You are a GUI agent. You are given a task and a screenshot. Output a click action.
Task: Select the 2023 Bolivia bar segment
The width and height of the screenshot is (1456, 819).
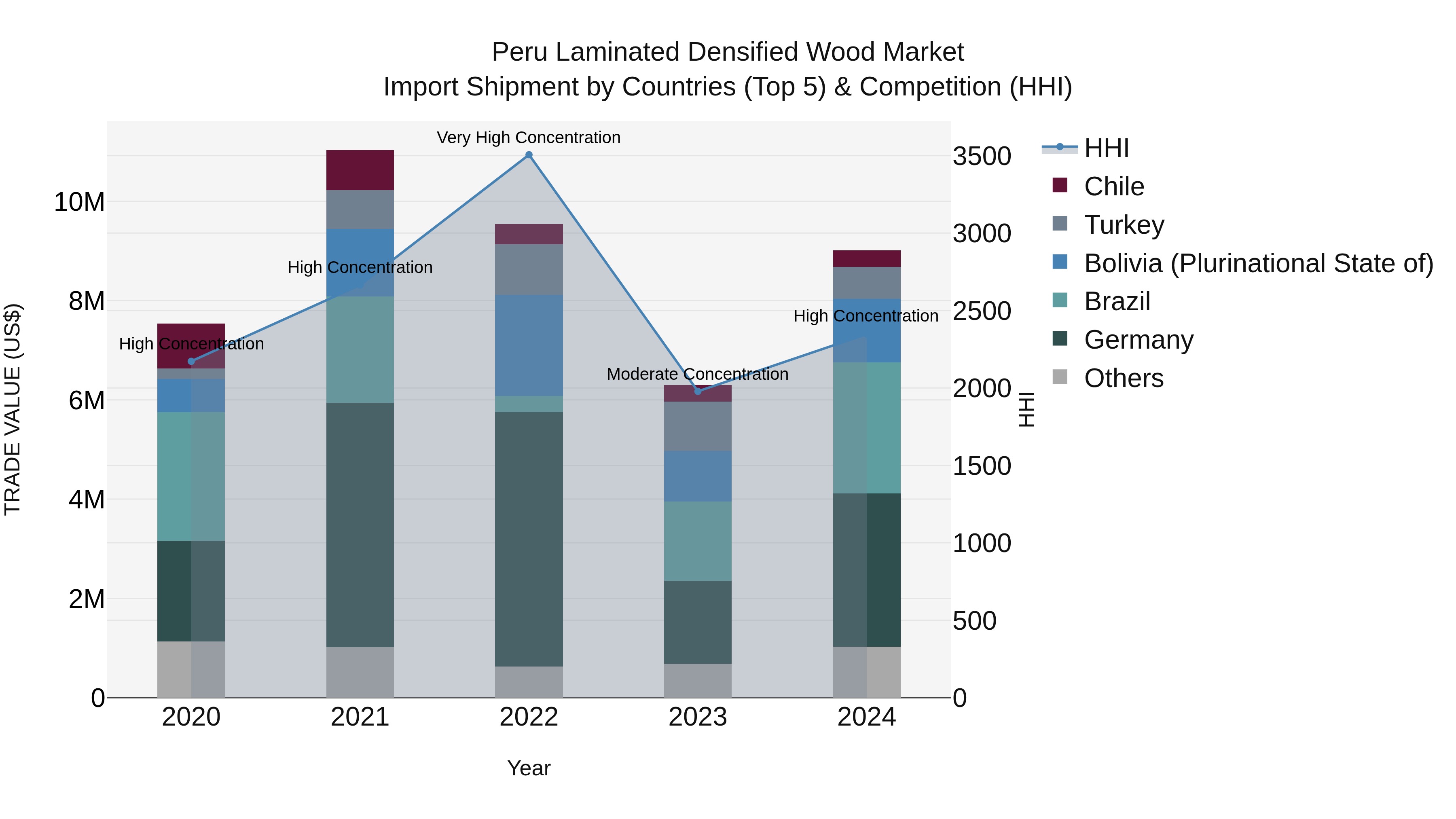click(x=698, y=476)
